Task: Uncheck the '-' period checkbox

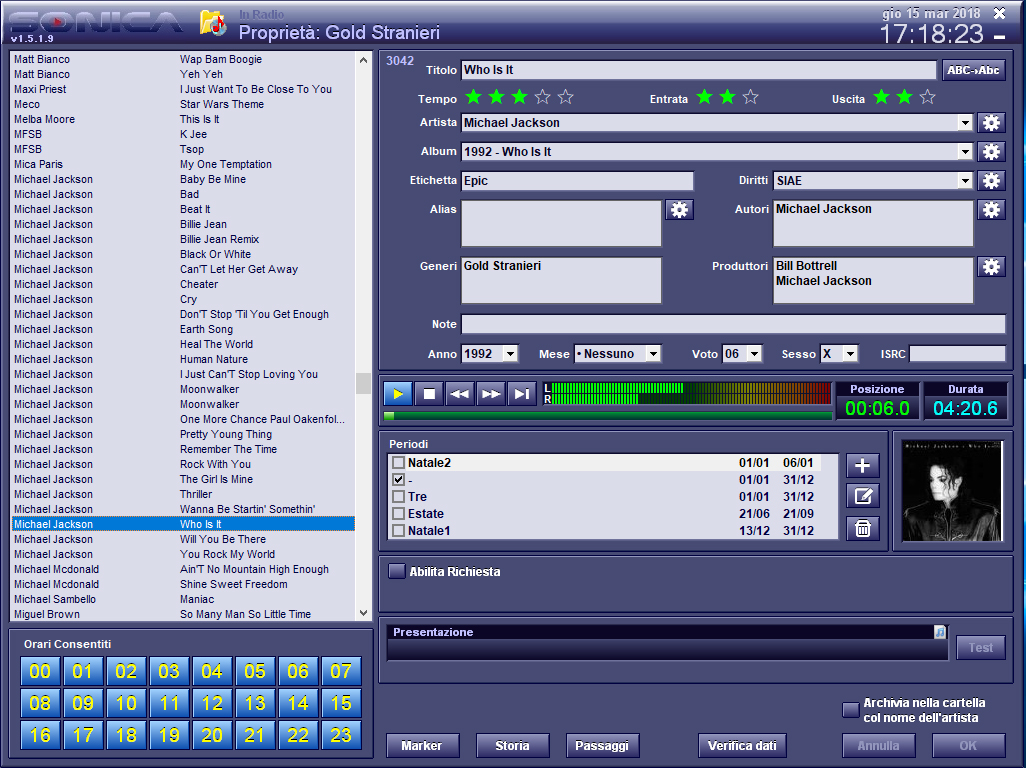Action: pyautogui.click(x=398, y=480)
